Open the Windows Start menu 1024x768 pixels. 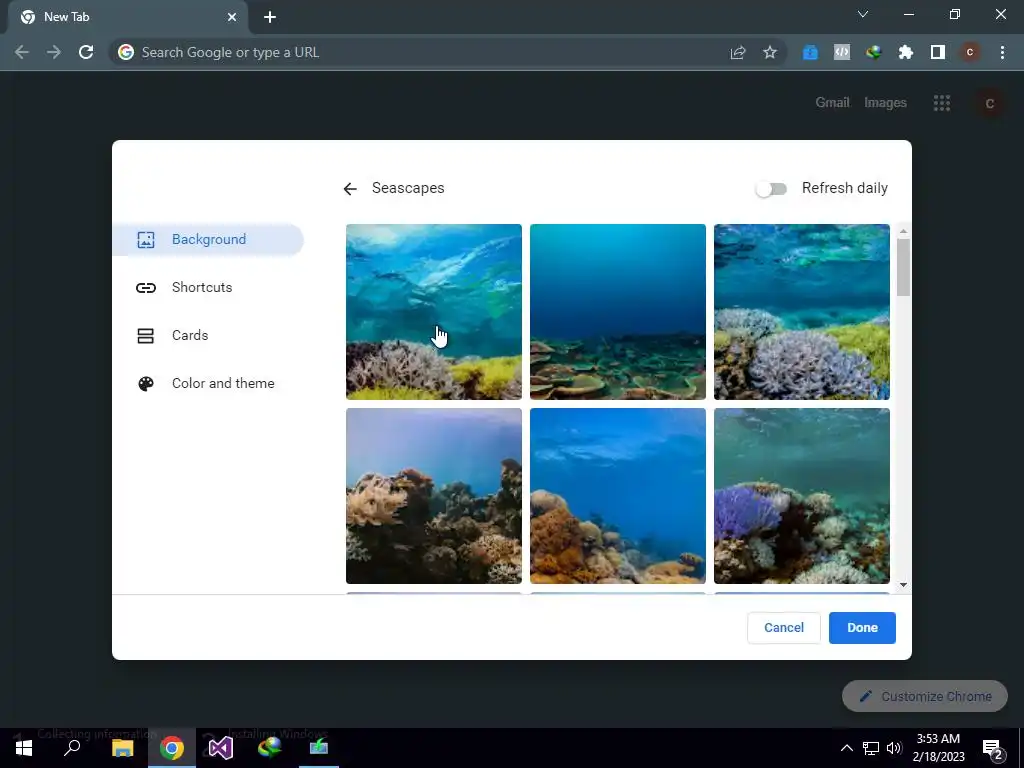(24, 748)
